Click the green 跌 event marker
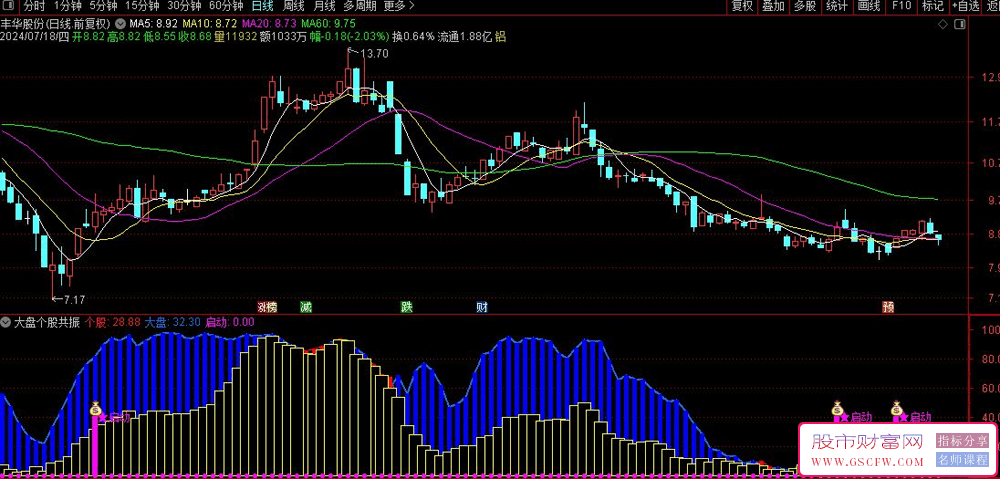The image size is (1000, 479). [x=406, y=307]
